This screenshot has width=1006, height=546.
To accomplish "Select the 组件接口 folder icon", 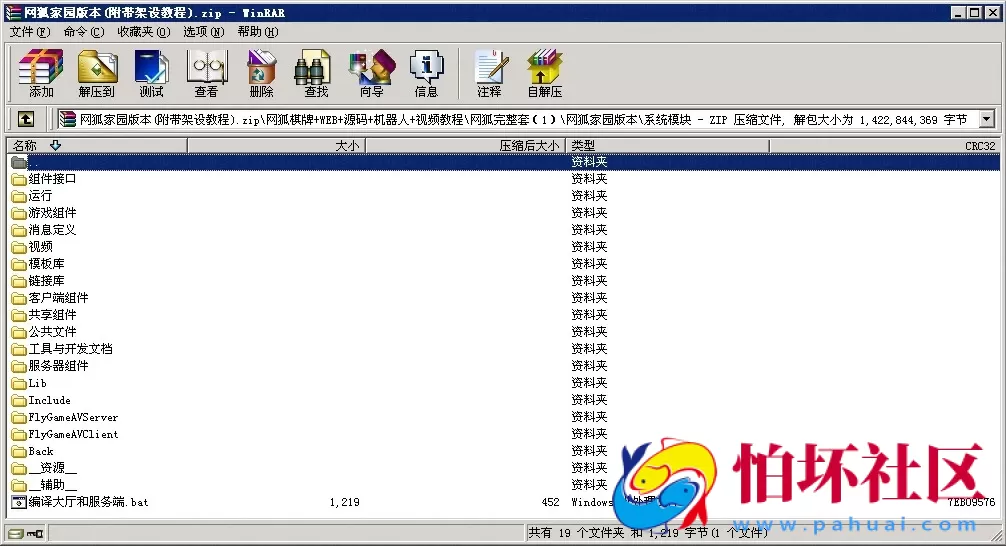I will click(19, 179).
